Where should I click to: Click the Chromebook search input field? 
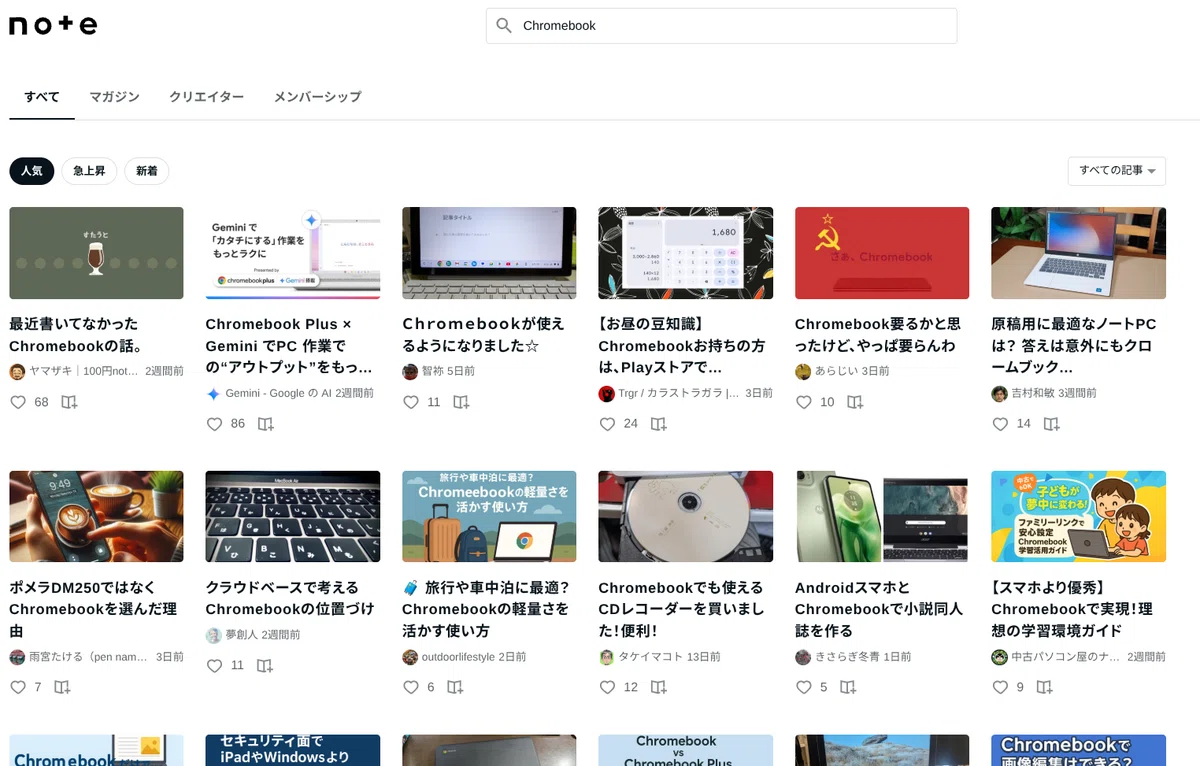point(721,26)
